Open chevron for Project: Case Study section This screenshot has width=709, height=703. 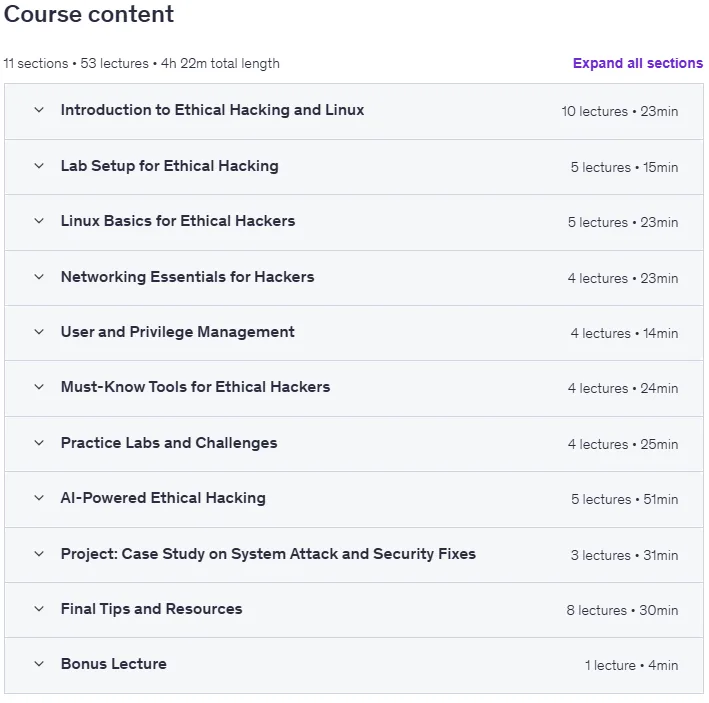(x=39, y=554)
